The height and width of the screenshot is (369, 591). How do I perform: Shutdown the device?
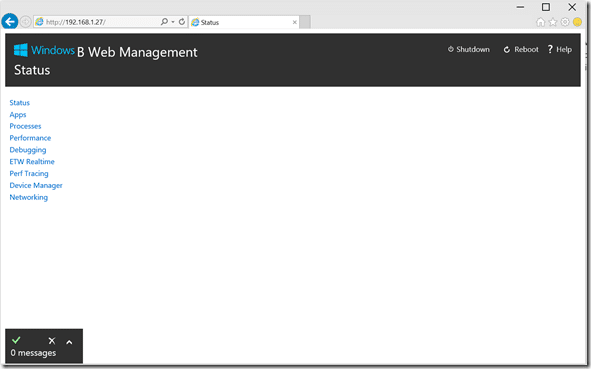click(x=469, y=49)
